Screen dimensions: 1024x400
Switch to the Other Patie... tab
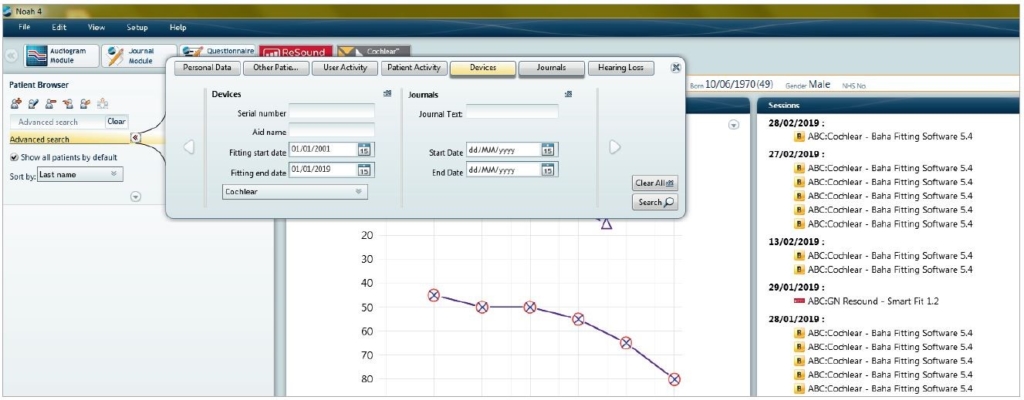276,68
